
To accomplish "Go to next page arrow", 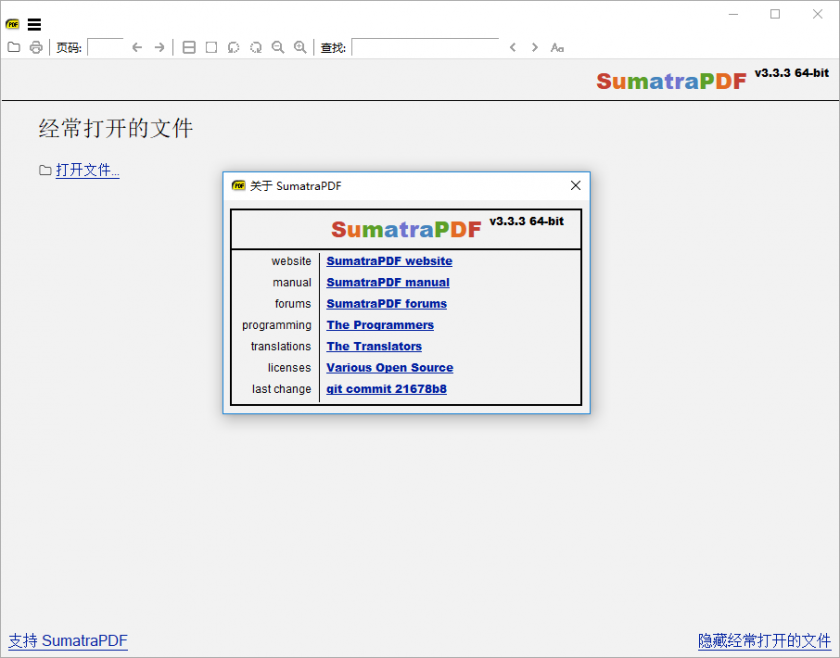I will 159,47.
